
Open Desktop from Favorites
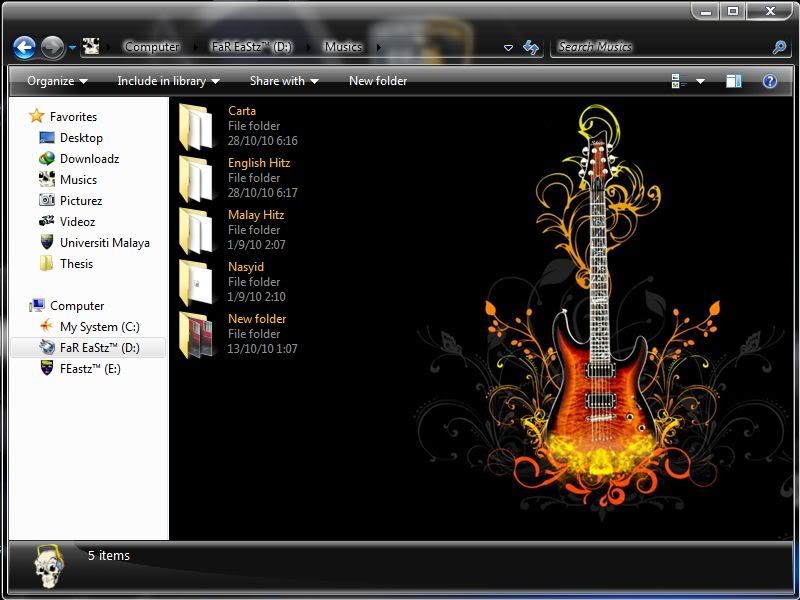[81, 138]
